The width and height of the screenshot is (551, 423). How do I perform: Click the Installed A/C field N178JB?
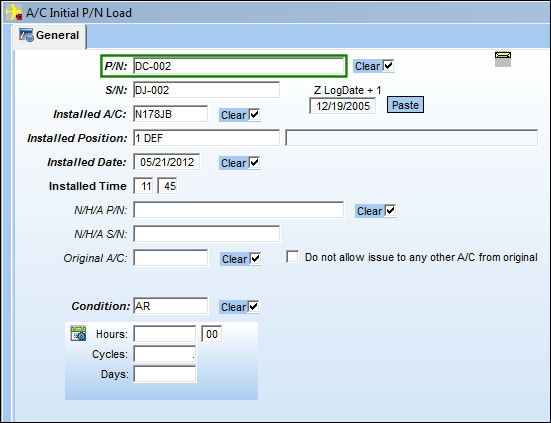point(170,114)
